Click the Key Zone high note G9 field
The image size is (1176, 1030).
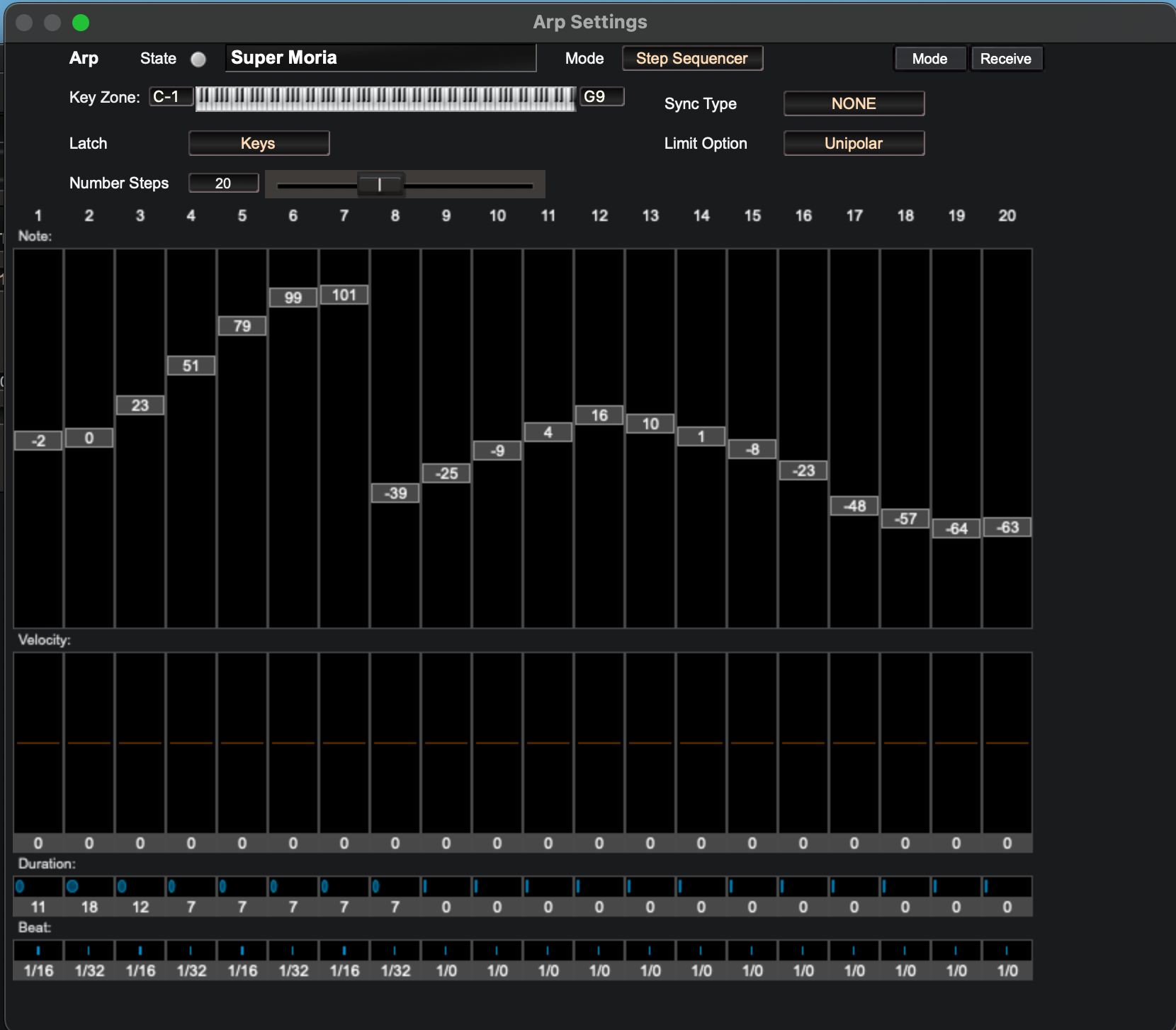[601, 97]
